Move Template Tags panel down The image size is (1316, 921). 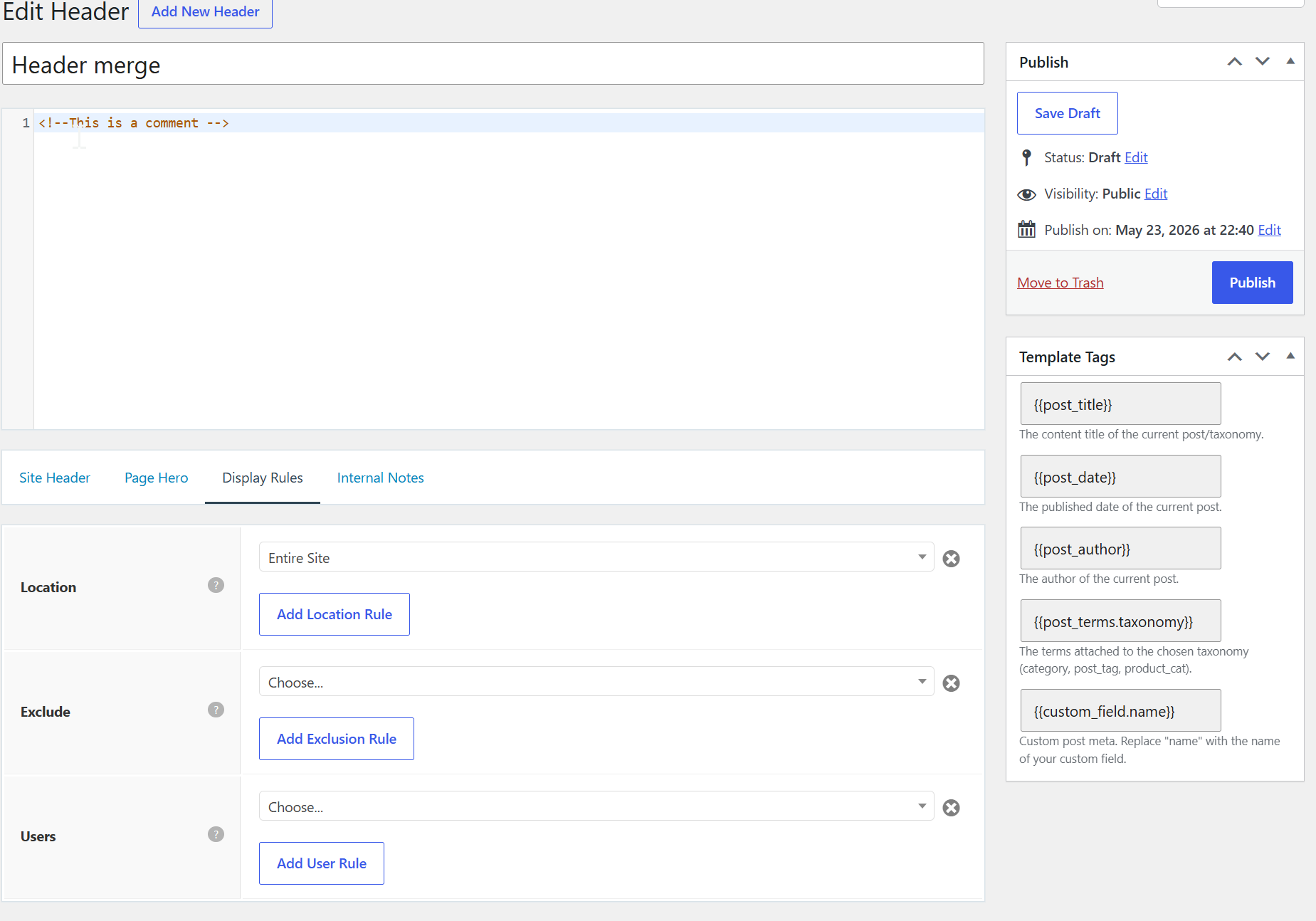point(1263,357)
